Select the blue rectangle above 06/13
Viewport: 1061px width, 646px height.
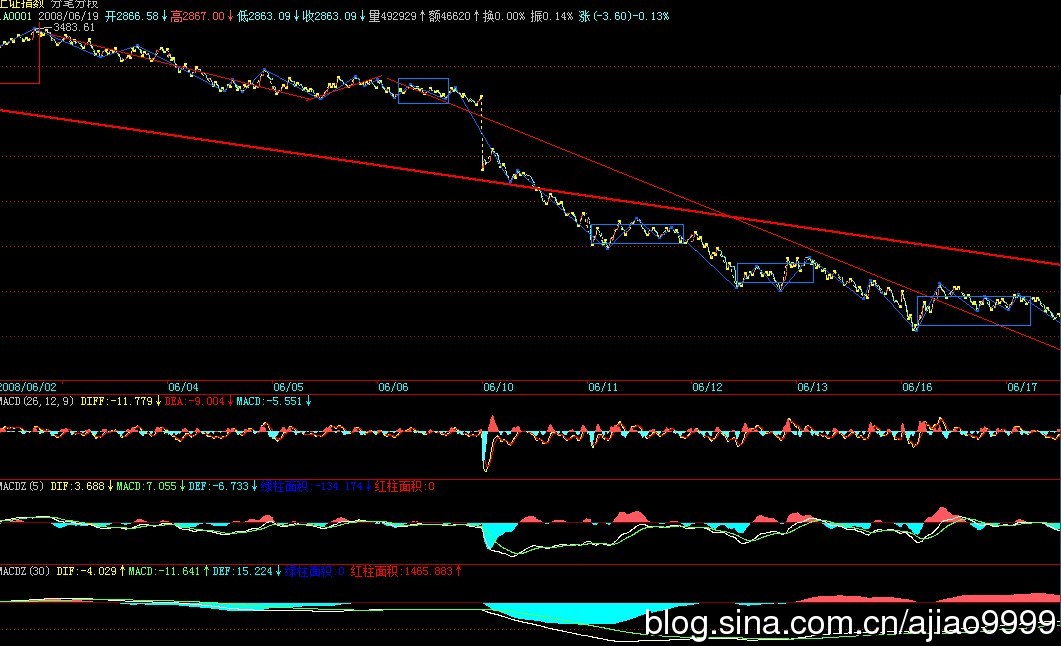[774, 273]
